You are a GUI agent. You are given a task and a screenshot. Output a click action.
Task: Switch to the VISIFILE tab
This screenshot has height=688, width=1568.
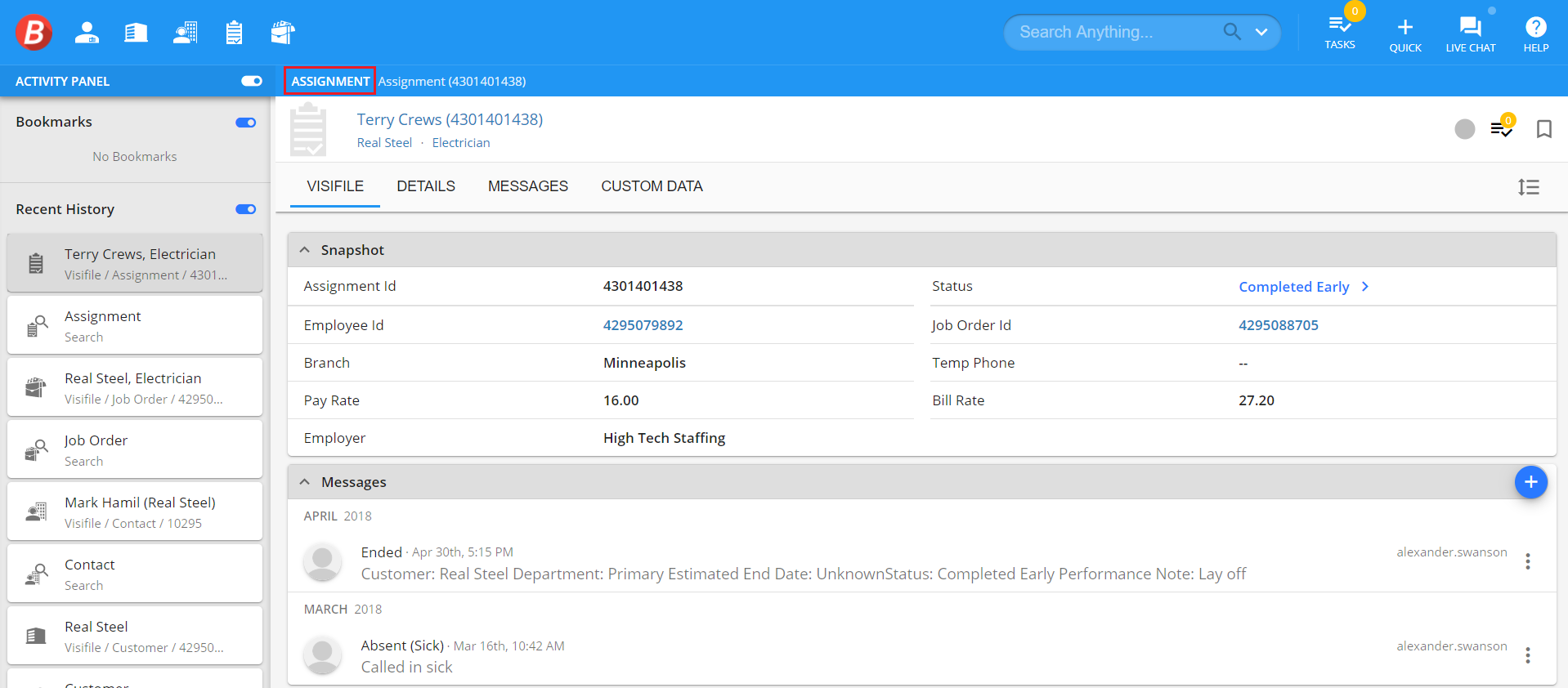(335, 186)
